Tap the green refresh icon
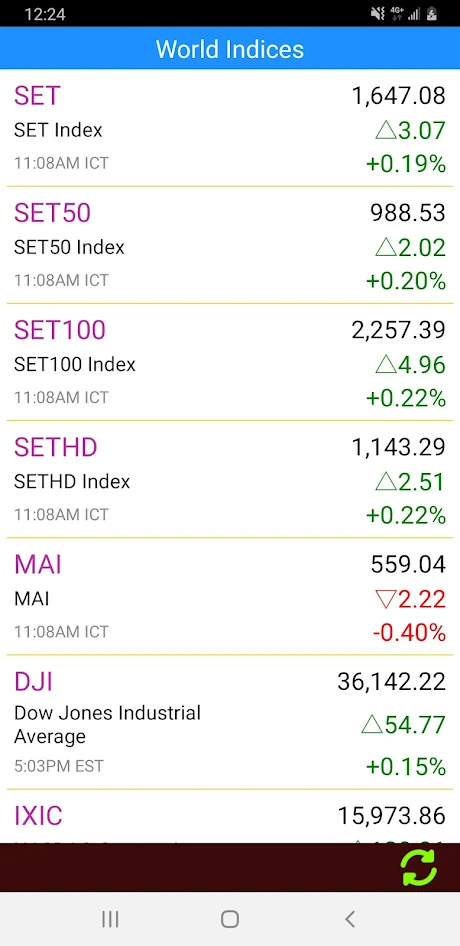460x946 pixels. (419, 867)
